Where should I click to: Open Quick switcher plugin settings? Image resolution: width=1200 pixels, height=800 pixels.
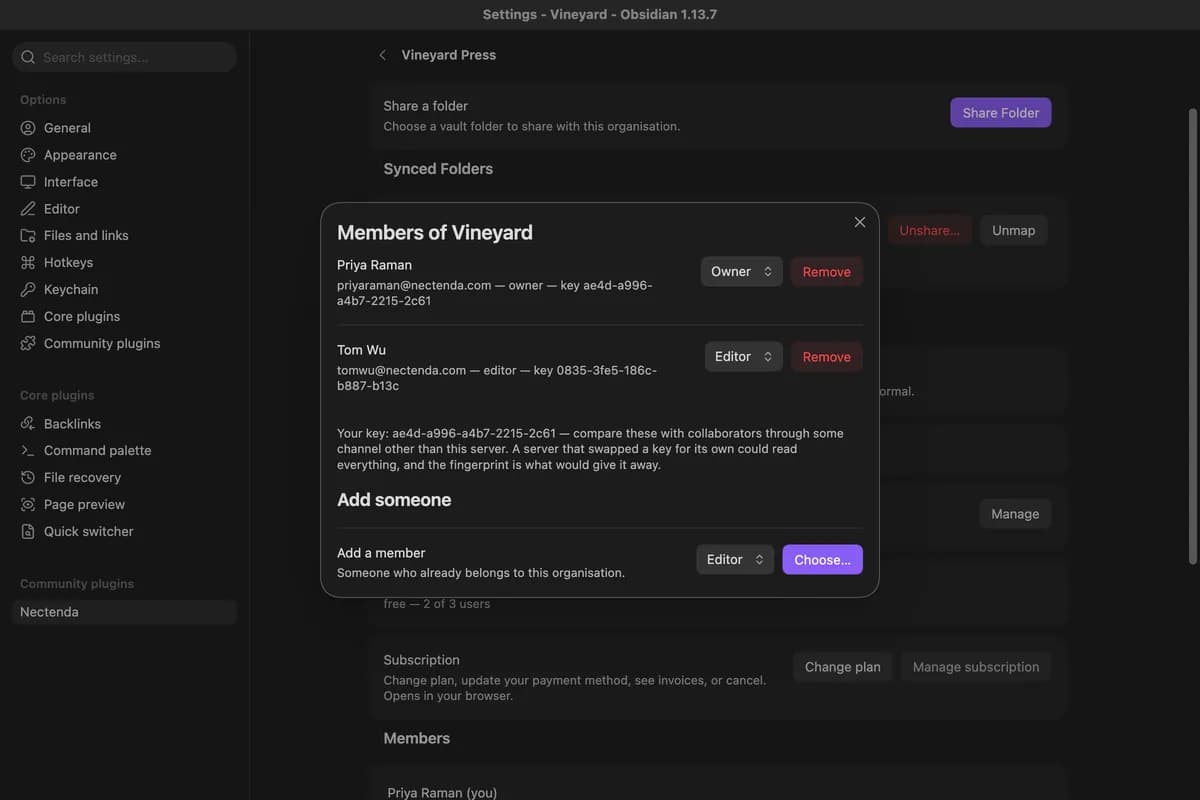(124, 532)
